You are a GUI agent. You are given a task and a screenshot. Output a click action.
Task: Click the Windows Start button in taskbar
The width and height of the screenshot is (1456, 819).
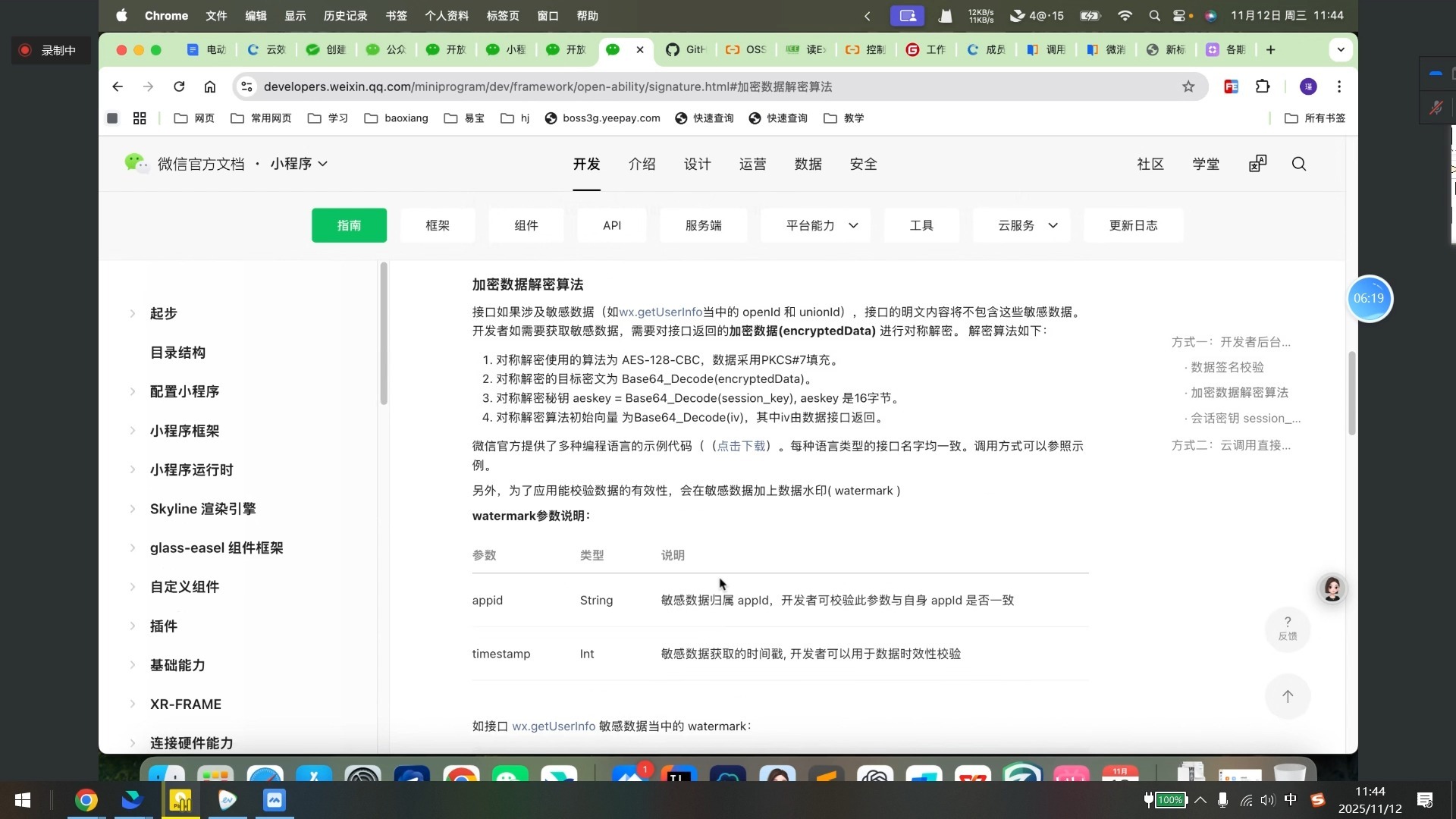point(23,800)
